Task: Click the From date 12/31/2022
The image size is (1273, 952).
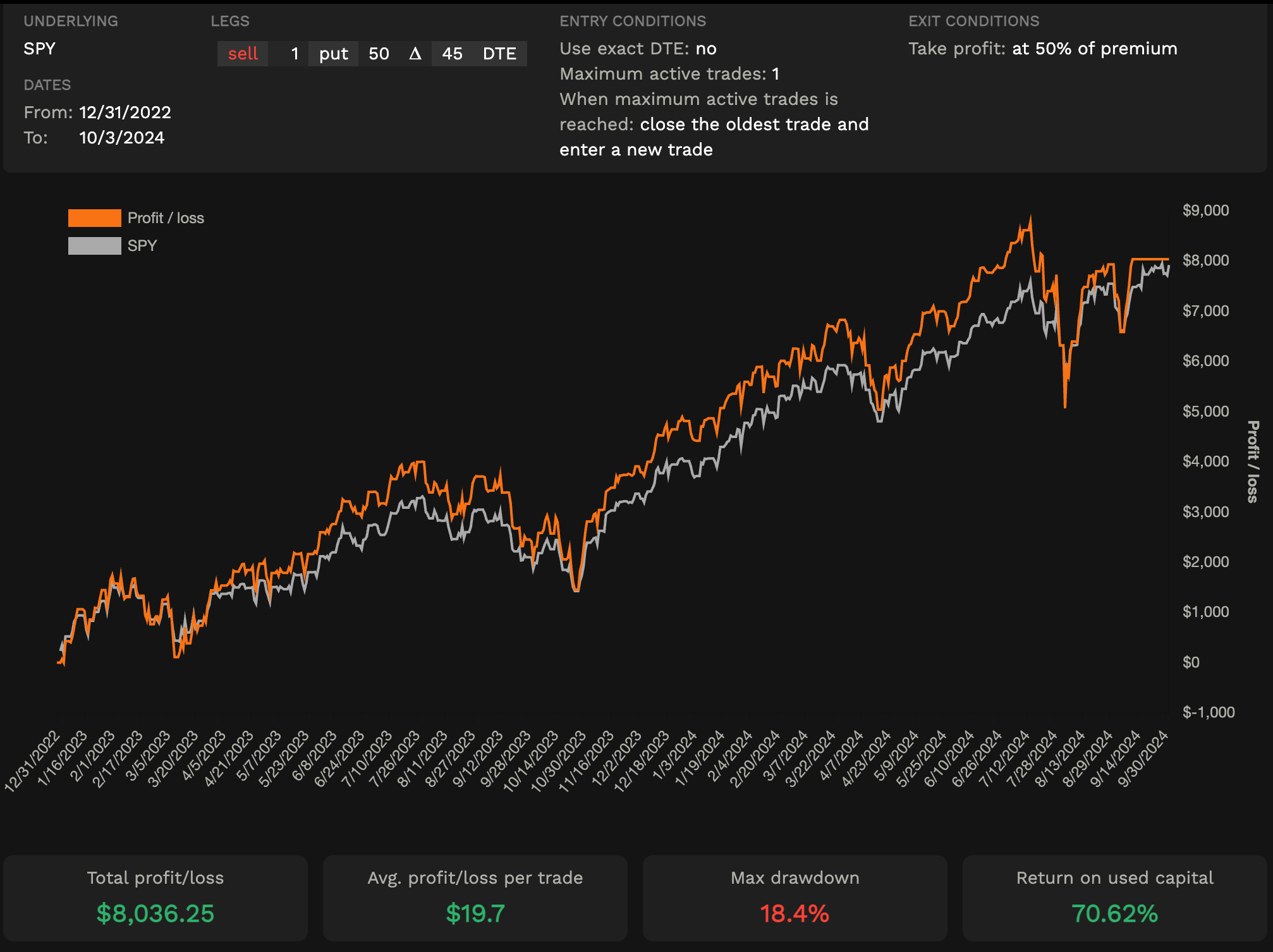Action: coord(125,113)
